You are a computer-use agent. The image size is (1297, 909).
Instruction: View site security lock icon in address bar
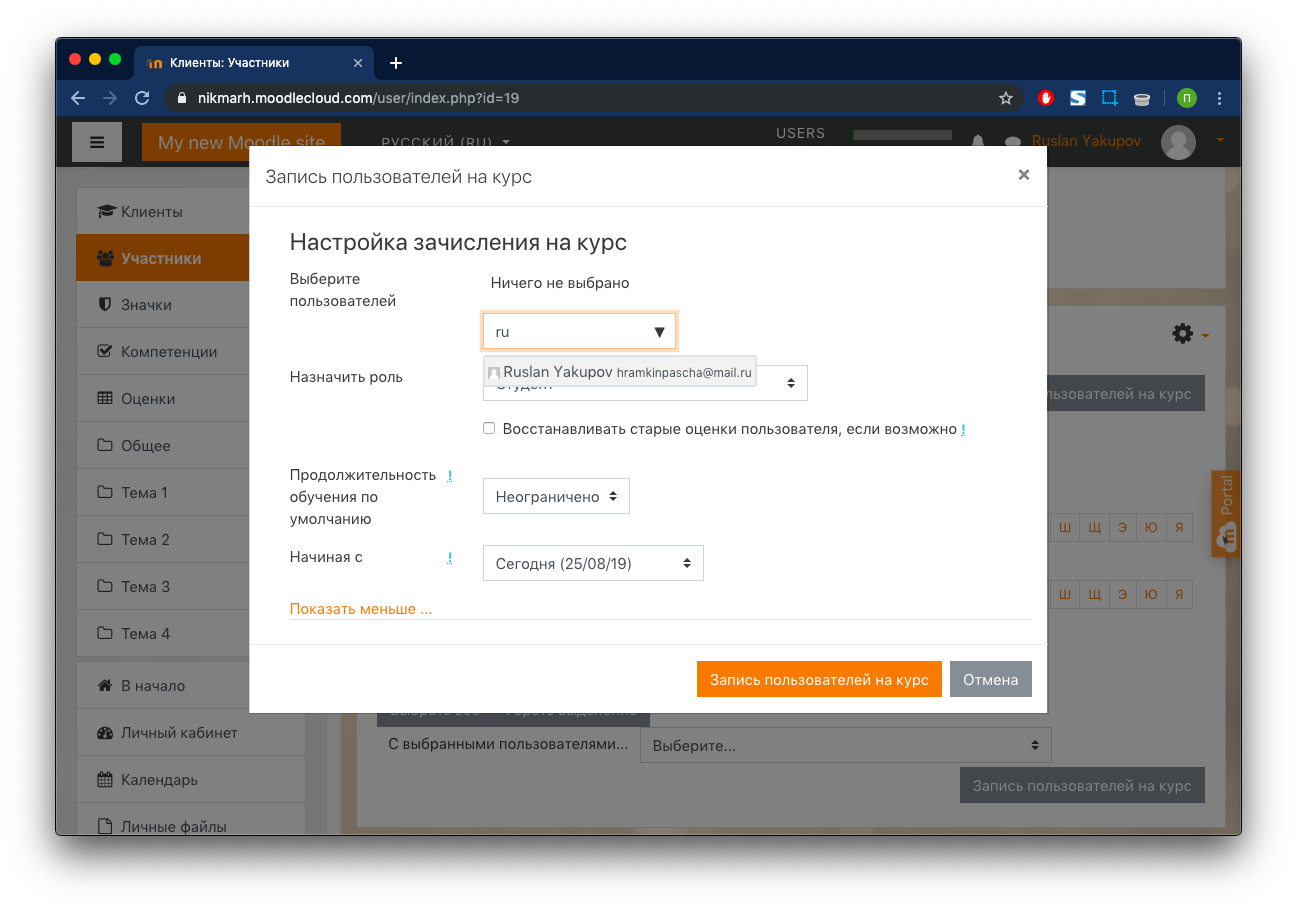click(x=182, y=98)
